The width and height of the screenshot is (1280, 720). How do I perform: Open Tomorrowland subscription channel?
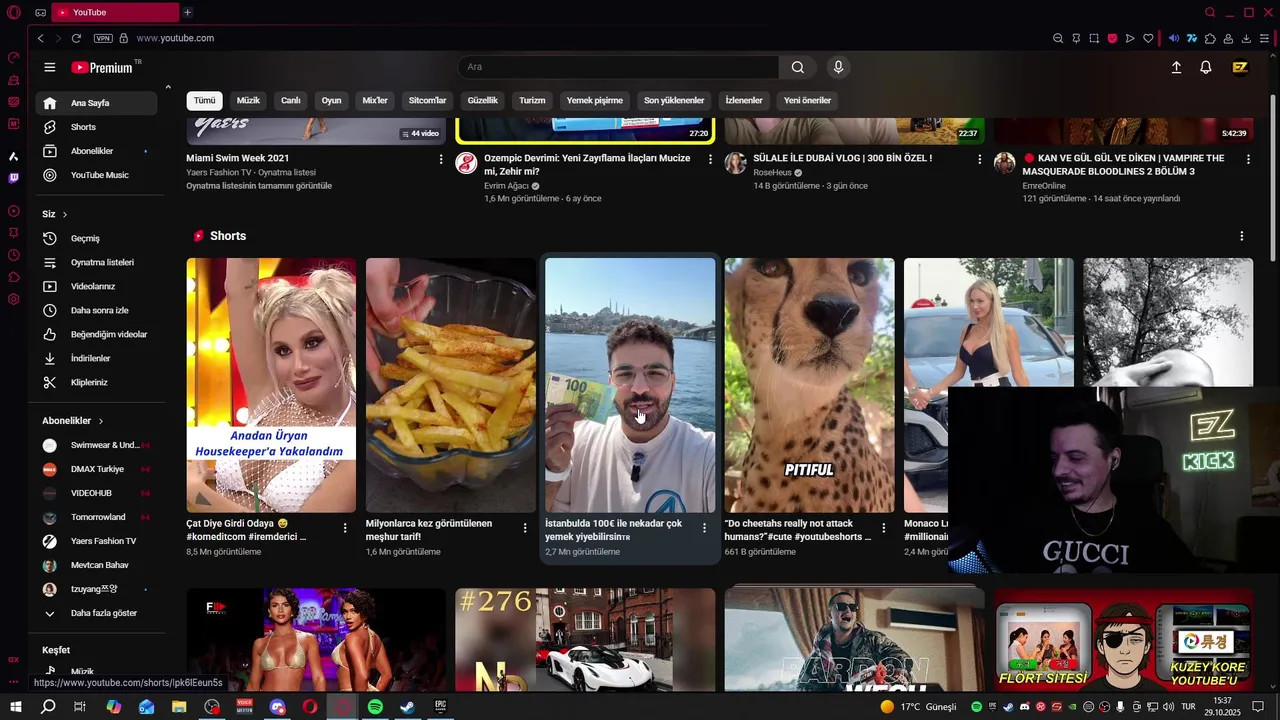tap(96, 517)
